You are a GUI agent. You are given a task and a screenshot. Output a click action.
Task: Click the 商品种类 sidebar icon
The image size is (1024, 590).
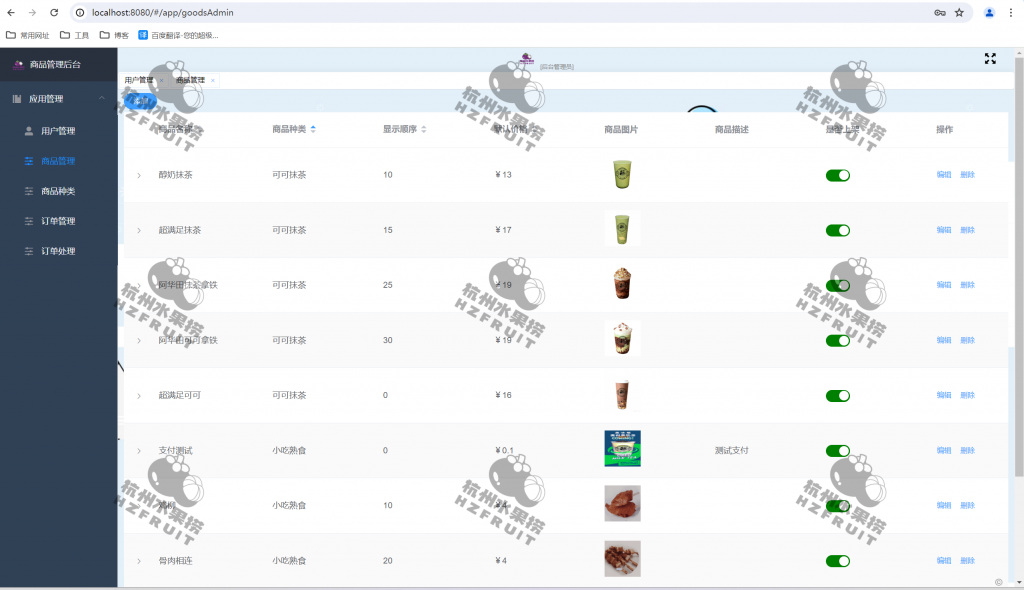pyautogui.click(x=29, y=191)
